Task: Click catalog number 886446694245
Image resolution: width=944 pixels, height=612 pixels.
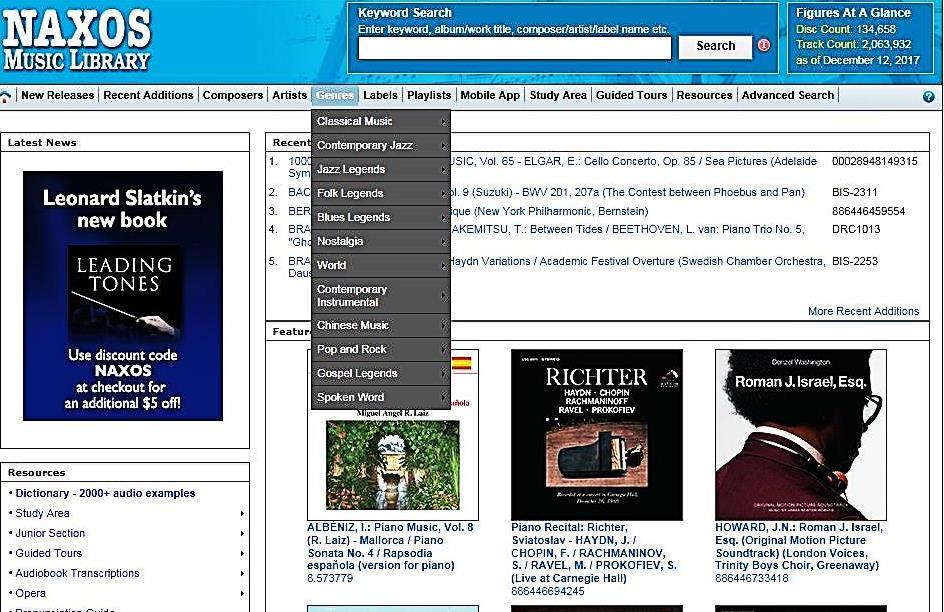Action: pyautogui.click(x=548, y=591)
